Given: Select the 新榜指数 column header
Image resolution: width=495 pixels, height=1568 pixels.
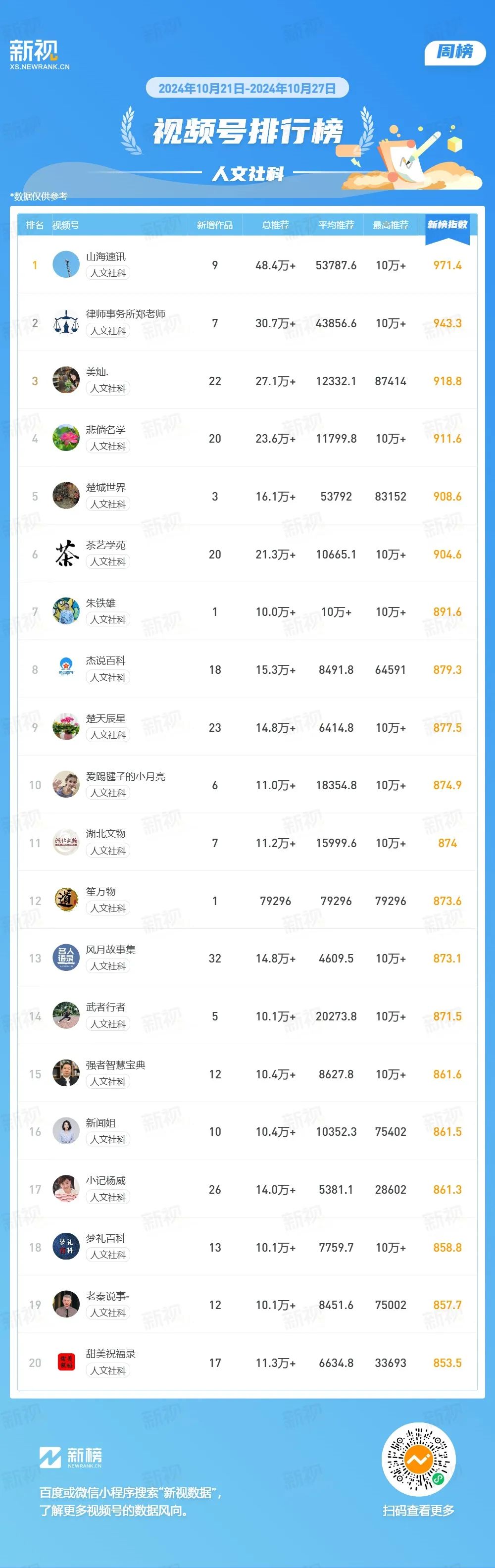Looking at the screenshot, I should click(447, 225).
